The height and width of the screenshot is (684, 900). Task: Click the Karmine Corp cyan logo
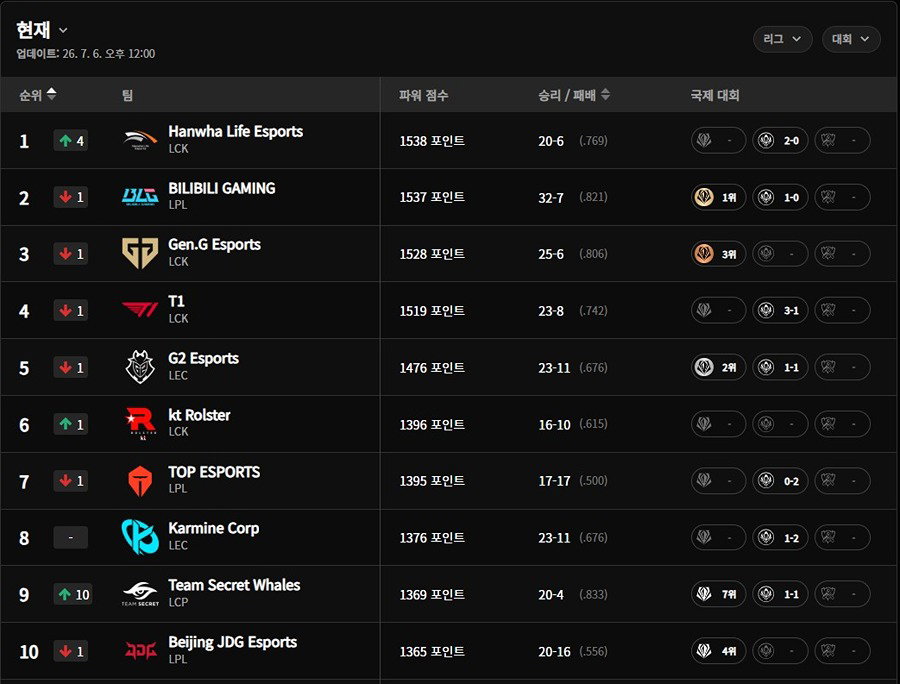point(140,537)
